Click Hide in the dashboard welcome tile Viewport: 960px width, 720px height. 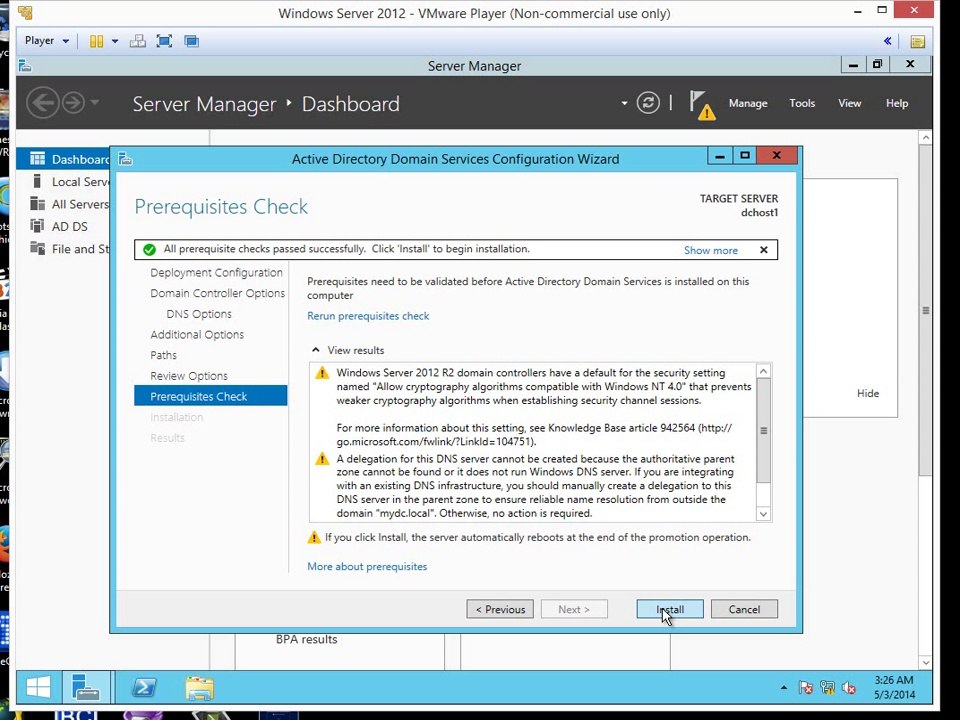tap(868, 393)
